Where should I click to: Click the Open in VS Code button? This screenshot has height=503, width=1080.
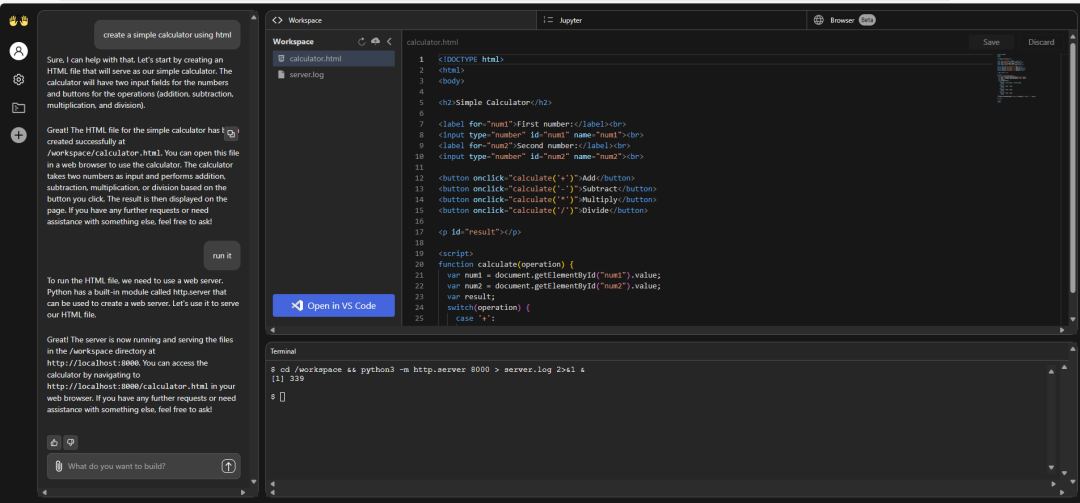(x=333, y=305)
